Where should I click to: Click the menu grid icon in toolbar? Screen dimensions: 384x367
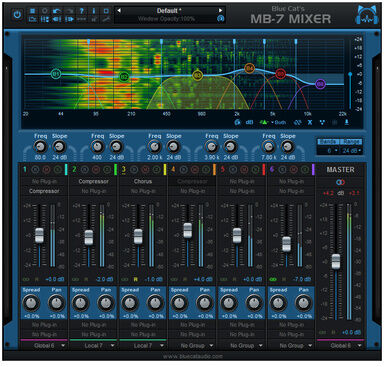[x=32, y=11]
